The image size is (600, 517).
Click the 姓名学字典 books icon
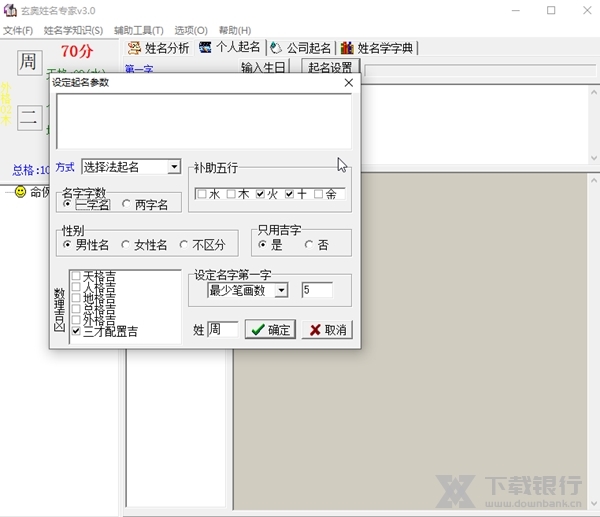pyautogui.click(x=347, y=48)
